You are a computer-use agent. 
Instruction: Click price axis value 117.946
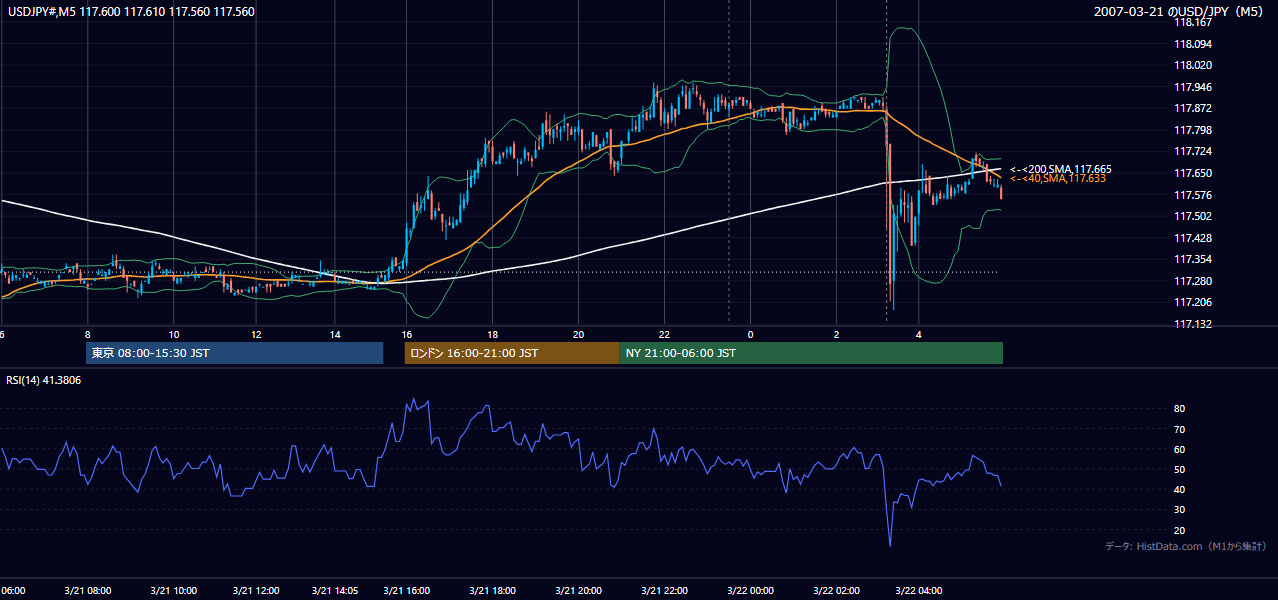click(1193, 87)
